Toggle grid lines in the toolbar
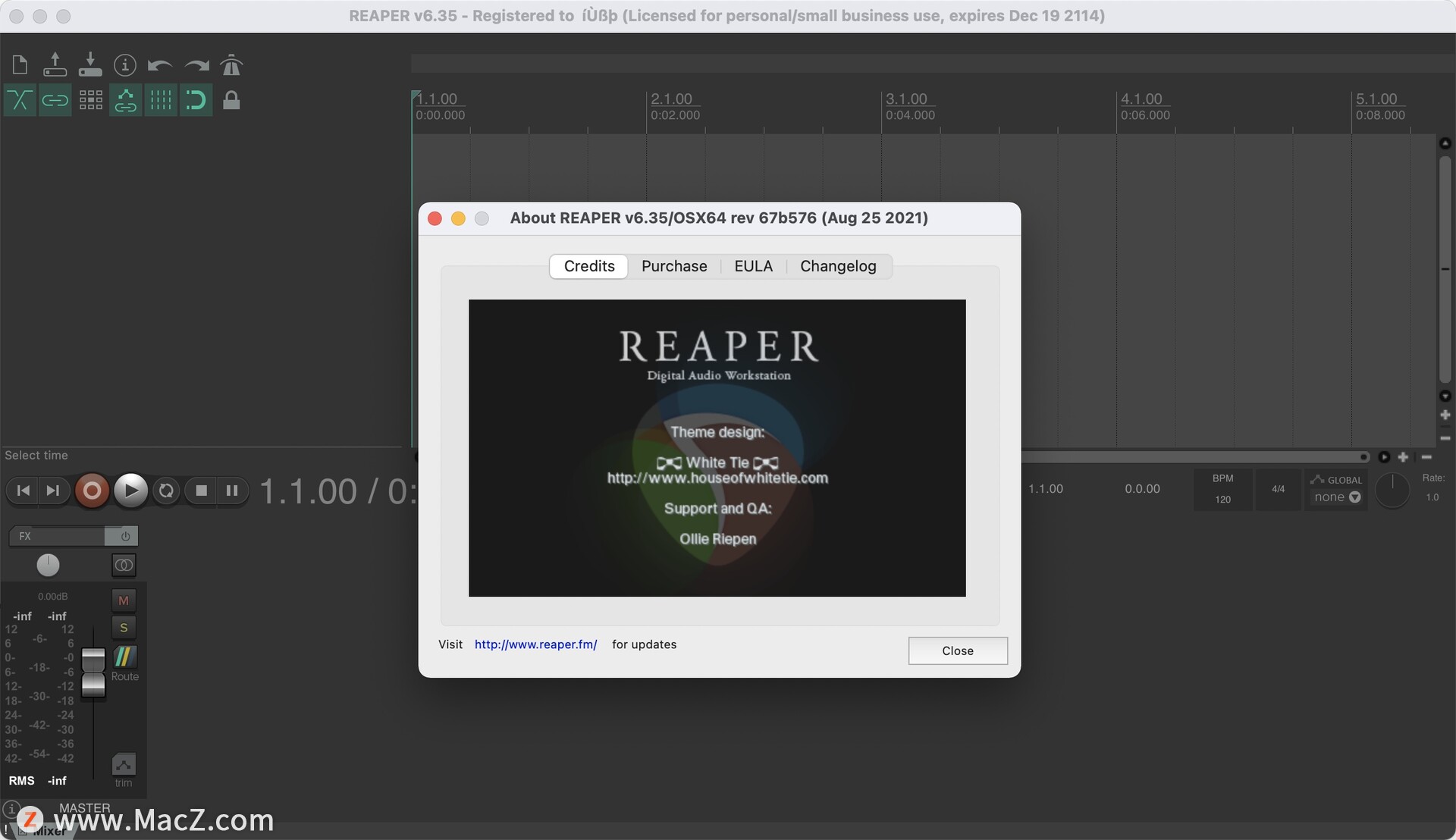 click(160, 100)
